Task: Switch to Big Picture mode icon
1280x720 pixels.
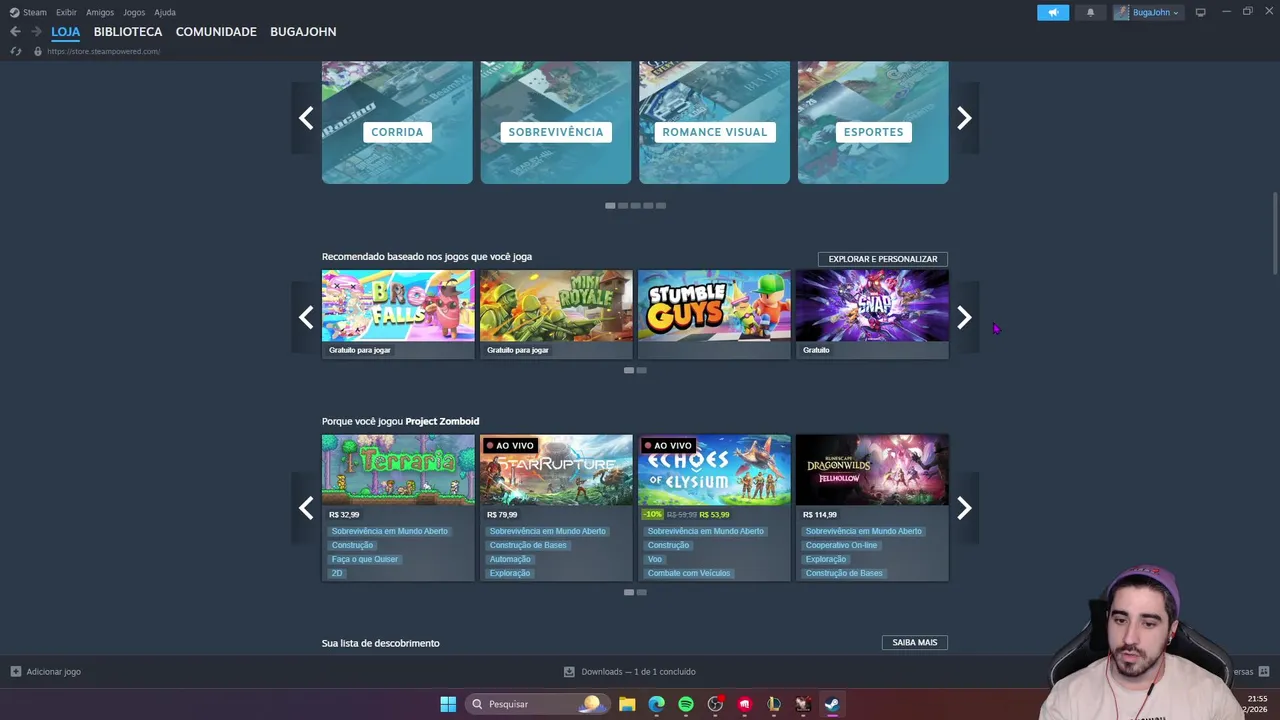Action: coord(1201,12)
